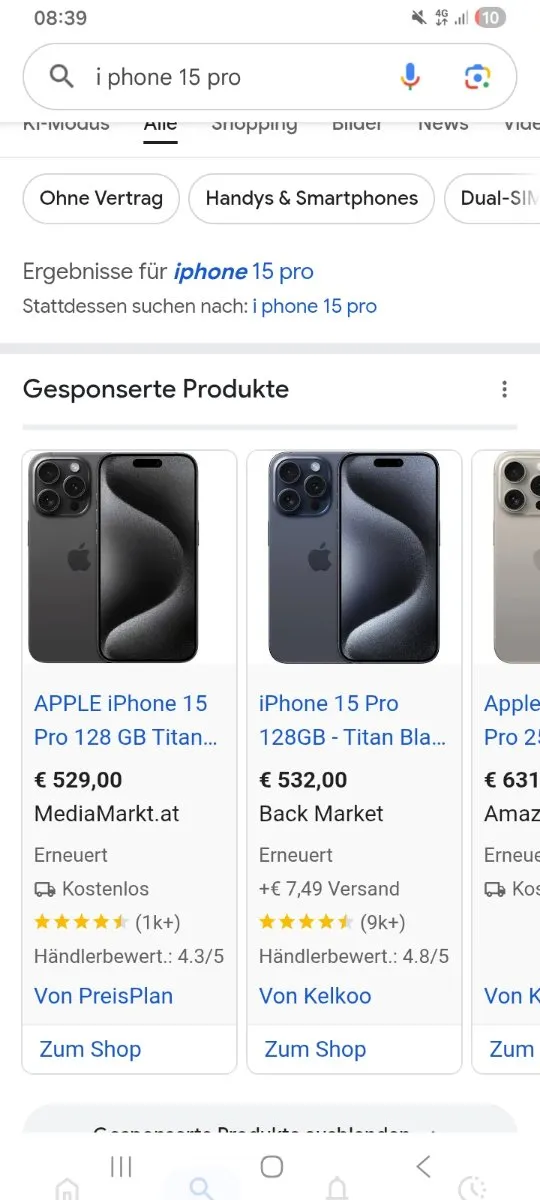The width and height of the screenshot is (540, 1200).
Task: Select Handys & Smartphones filter chip
Action: [311, 198]
